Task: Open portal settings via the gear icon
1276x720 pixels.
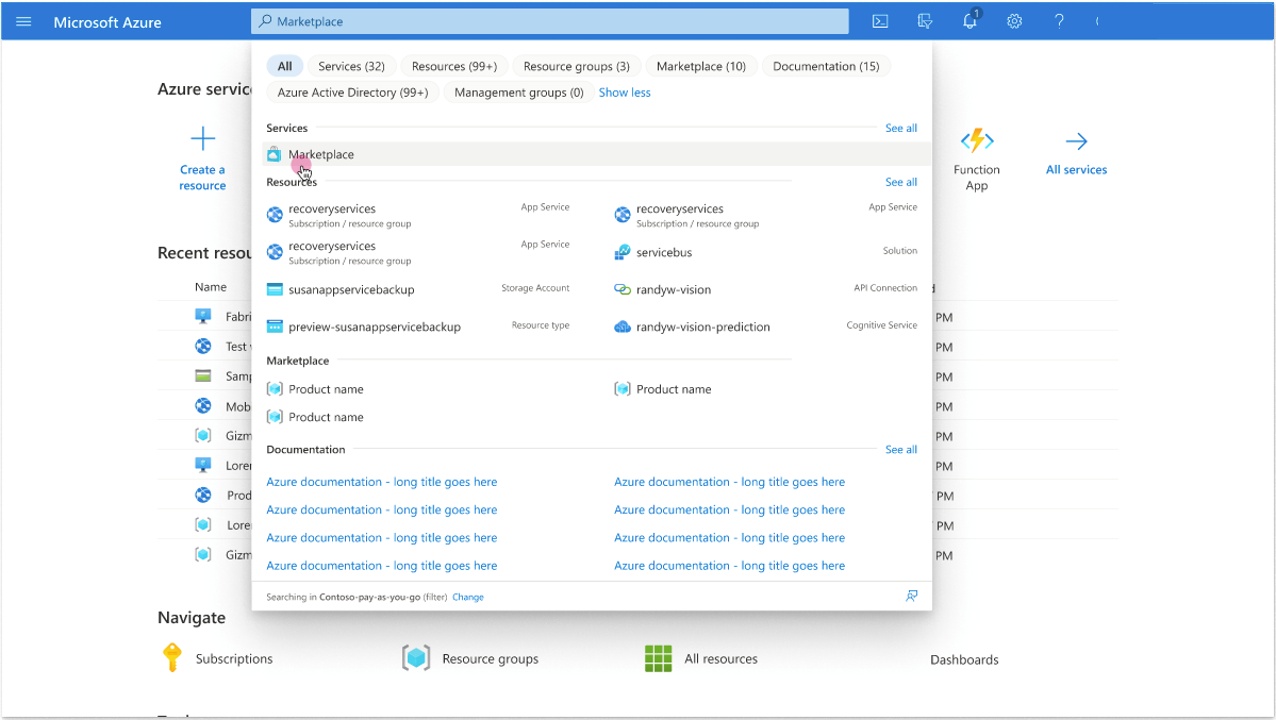Action: pos(1014,20)
